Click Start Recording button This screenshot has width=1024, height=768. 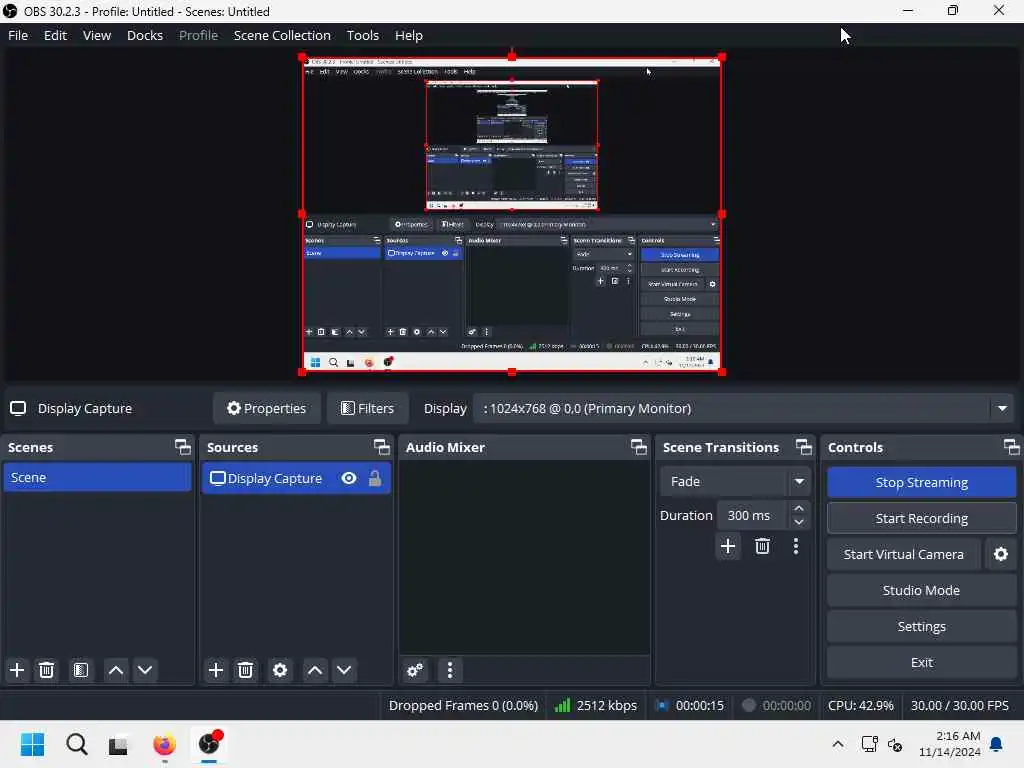coord(921,519)
